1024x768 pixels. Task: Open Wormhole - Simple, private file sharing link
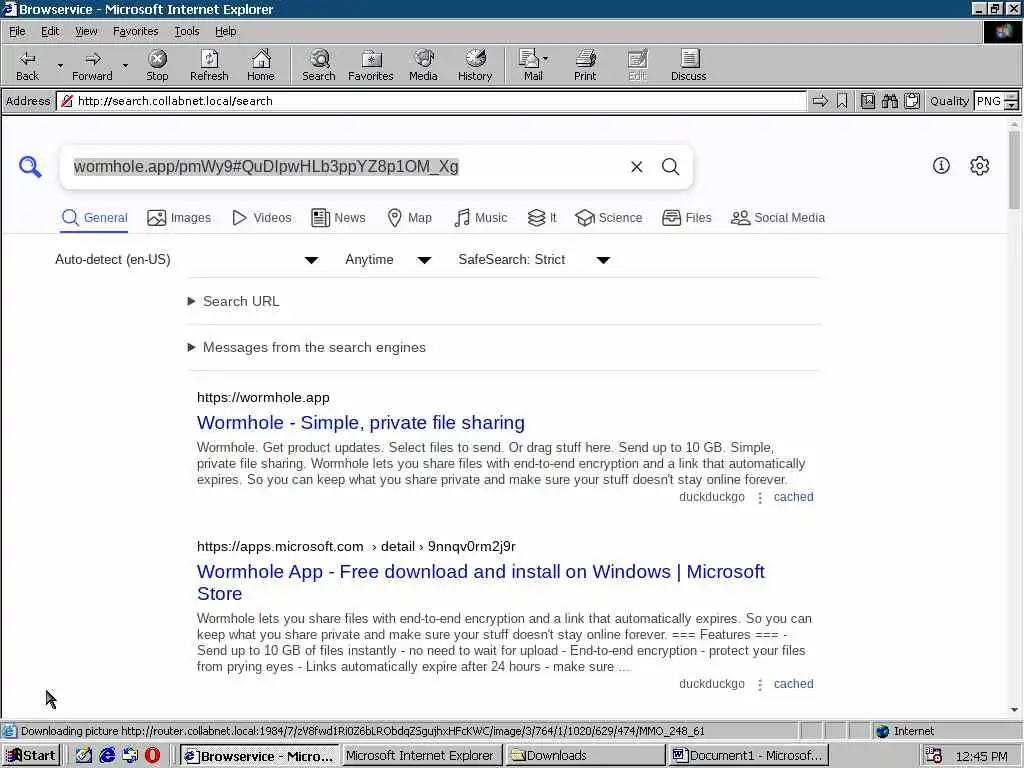(360, 423)
